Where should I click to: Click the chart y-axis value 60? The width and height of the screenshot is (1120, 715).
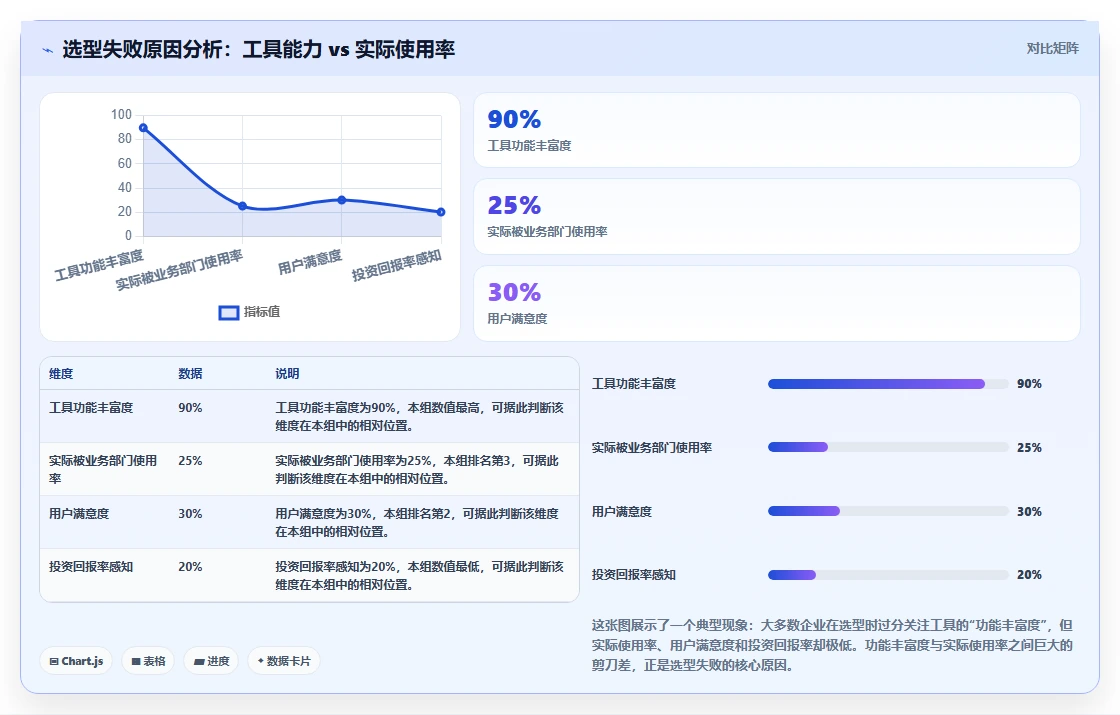click(x=125, y=164)
